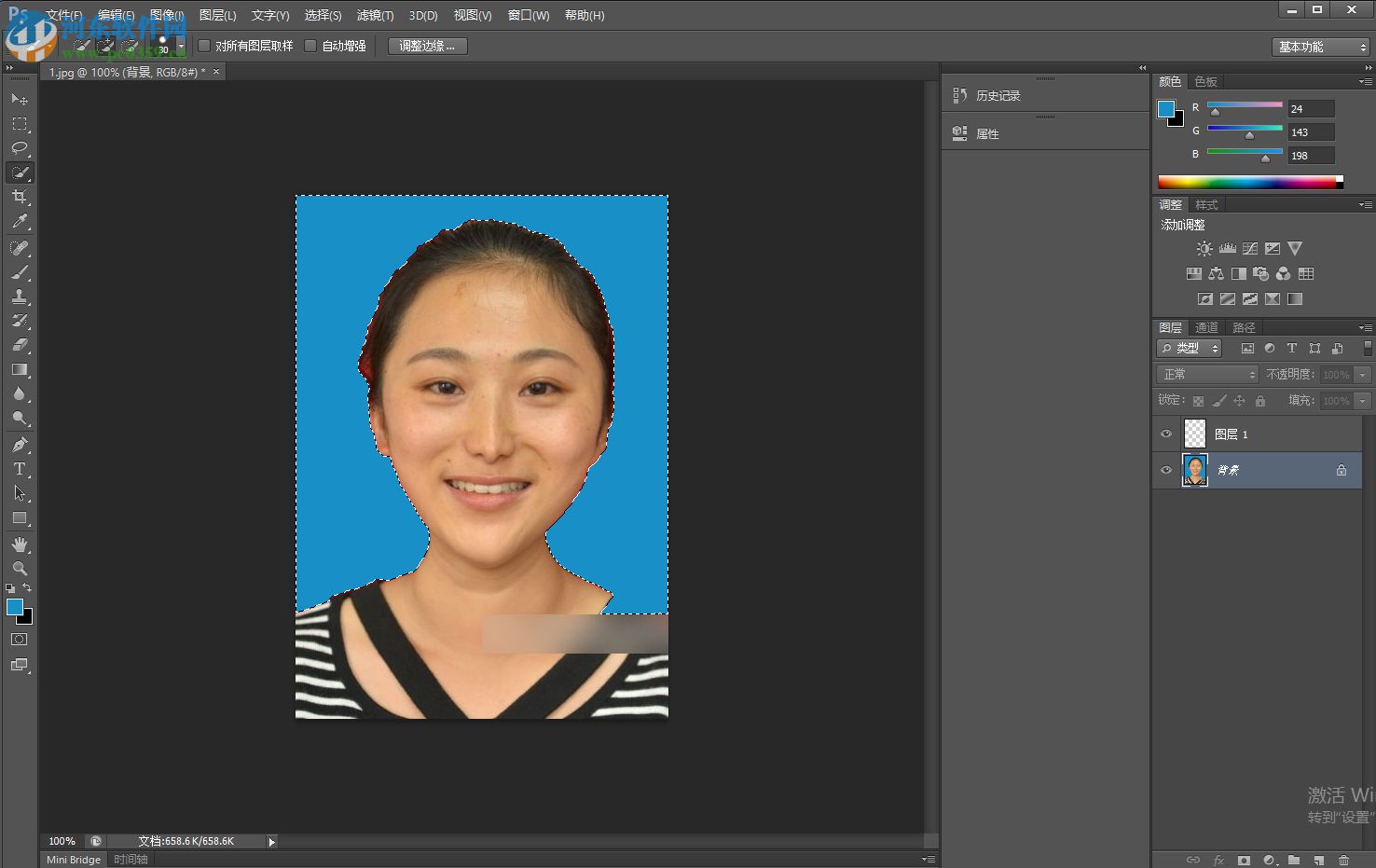Toggle lock image pixels brush icon
The image size is (1376, 868).
coord(1218,401)
